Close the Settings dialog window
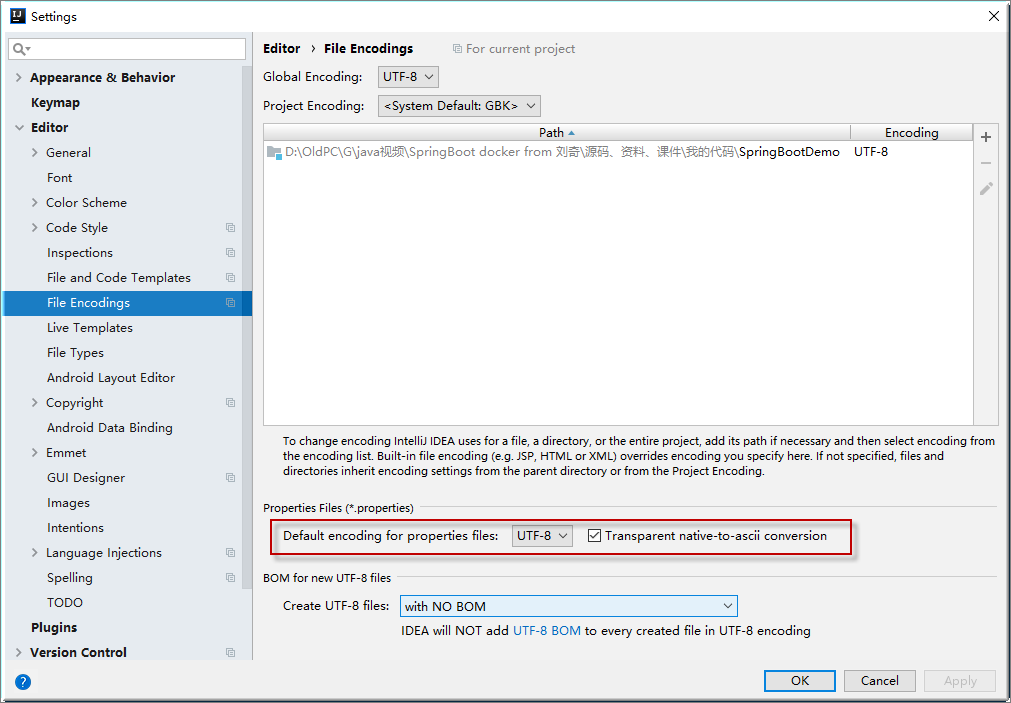This screenshot has height=703, width=1011. (994, 16)
